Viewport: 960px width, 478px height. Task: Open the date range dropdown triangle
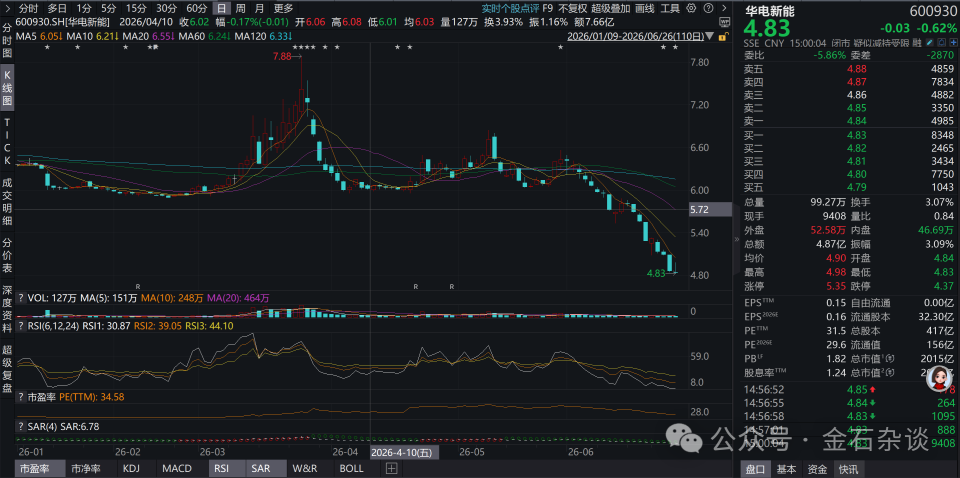pyautogui.click(x=709, y=35)
